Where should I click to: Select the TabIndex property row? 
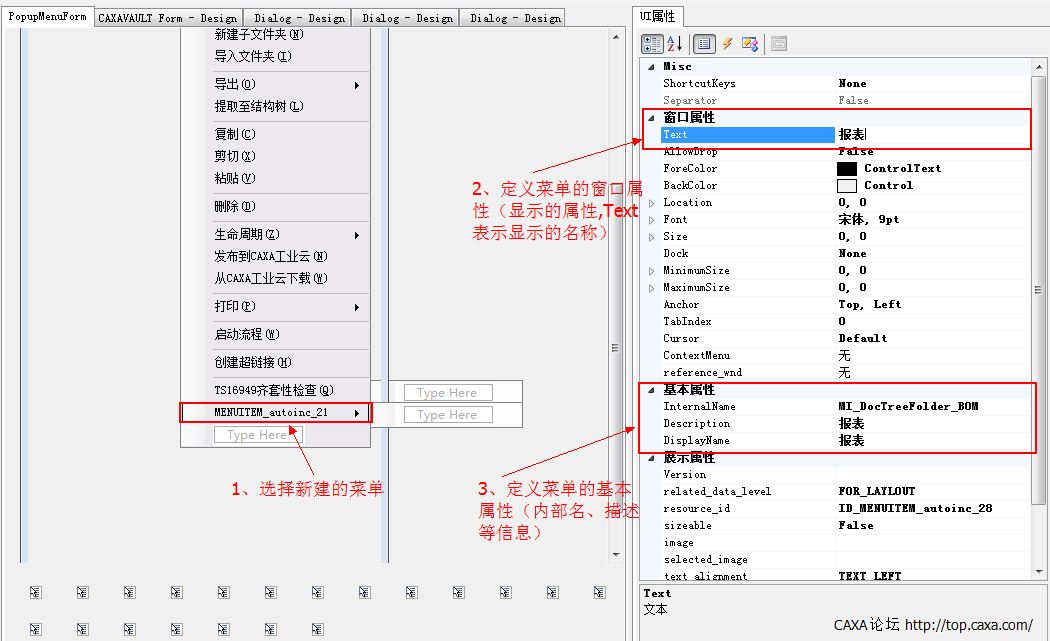coord(845,322)
